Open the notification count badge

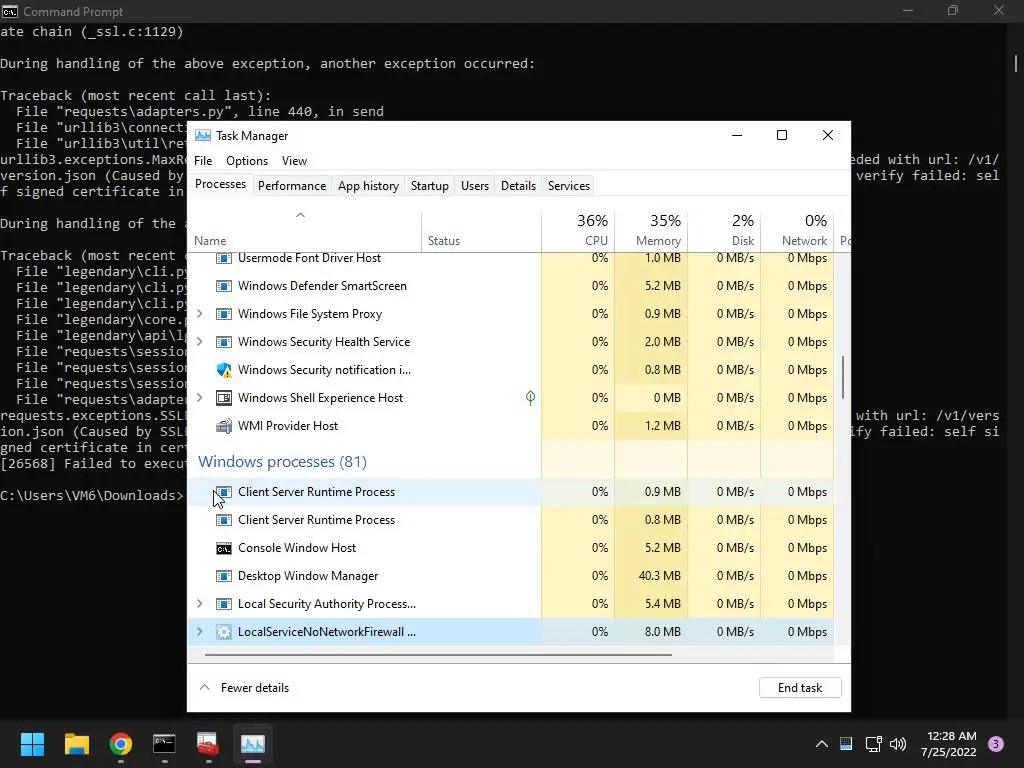coord(996,744)
